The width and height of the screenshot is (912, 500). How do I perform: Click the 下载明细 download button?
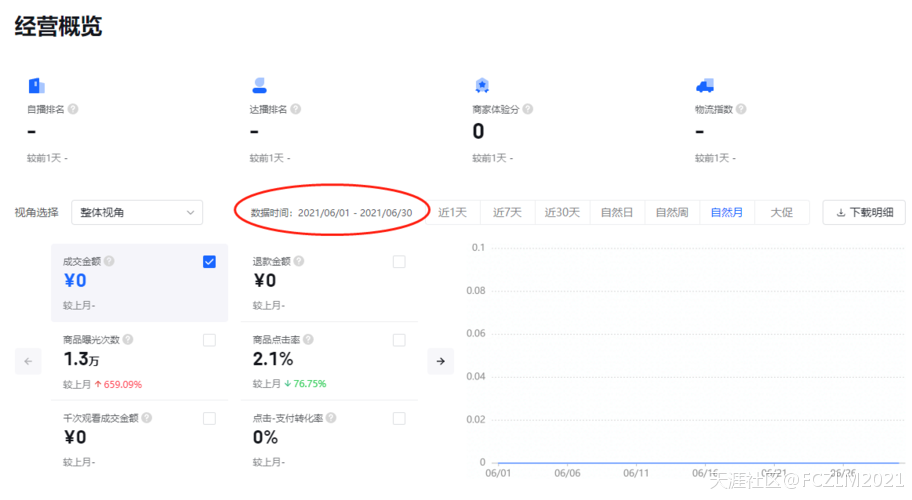(864, 212)
